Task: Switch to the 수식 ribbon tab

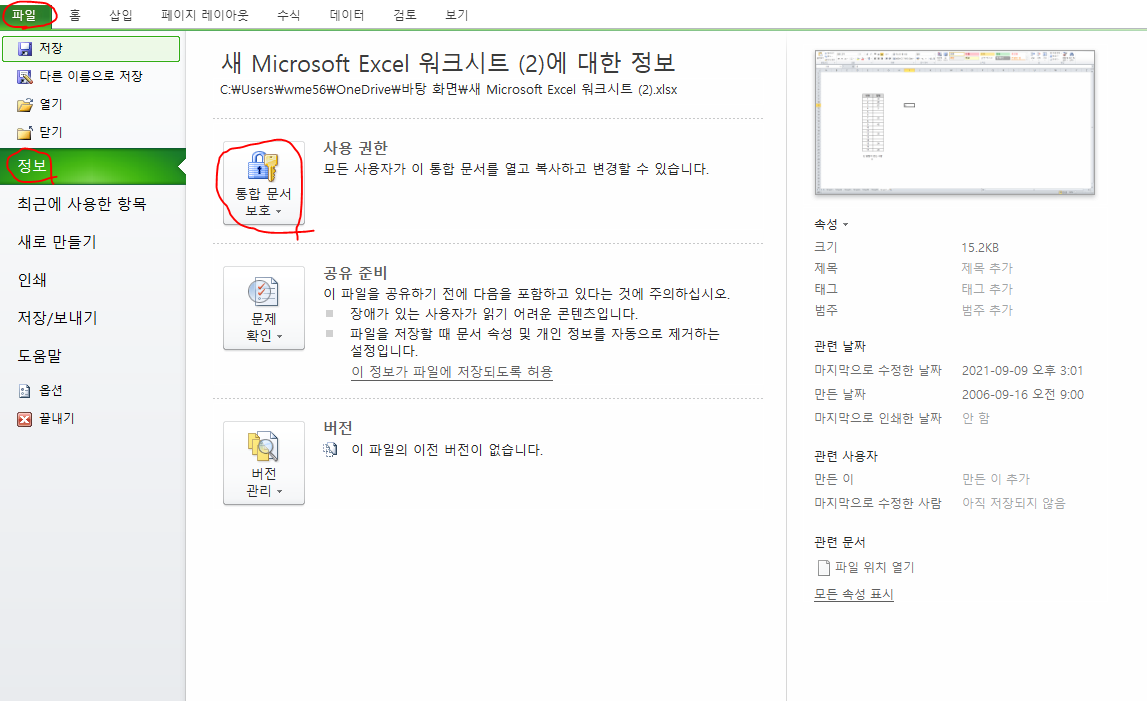Action: coord(289,15)
